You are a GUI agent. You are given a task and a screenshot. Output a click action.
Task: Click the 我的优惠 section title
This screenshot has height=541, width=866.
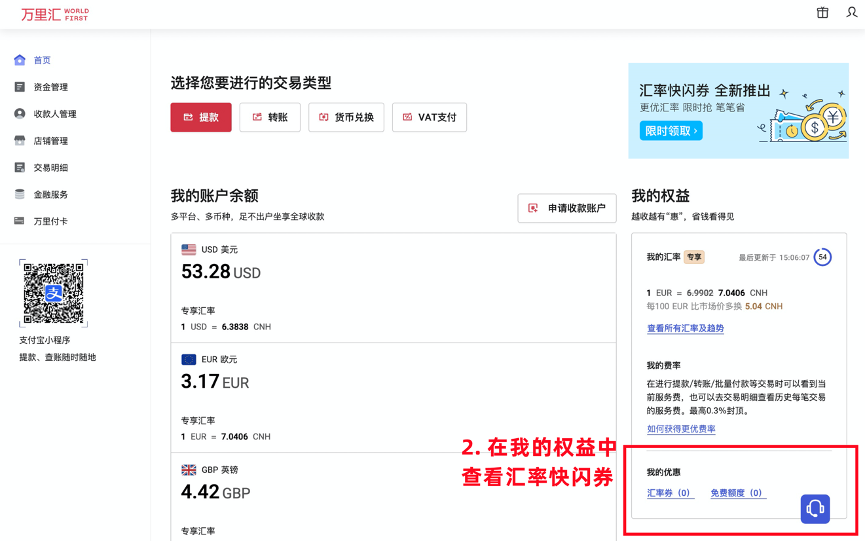[663, 472]
